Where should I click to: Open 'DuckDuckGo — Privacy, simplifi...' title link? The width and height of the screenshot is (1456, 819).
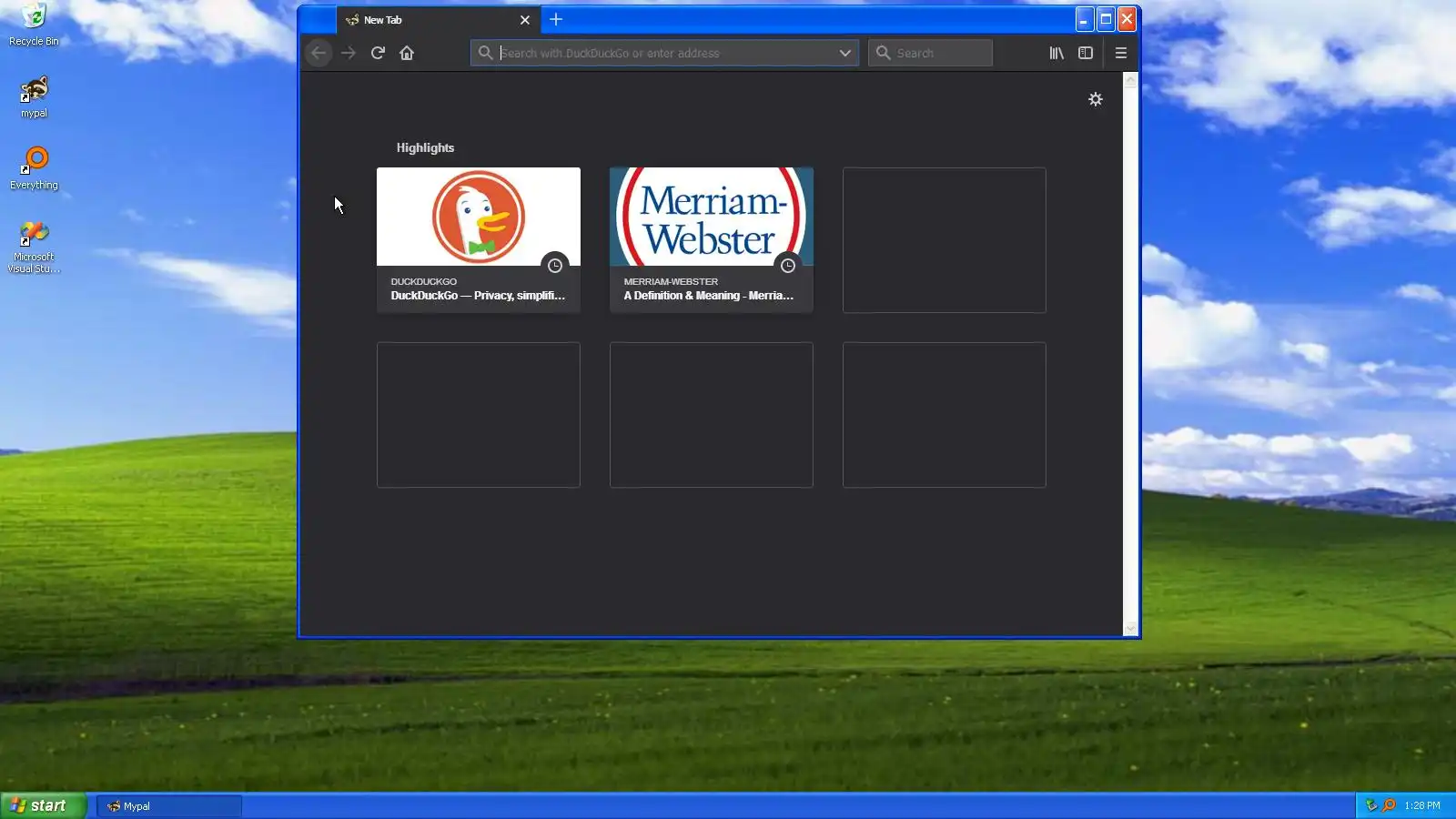click(x=478, y=296)
